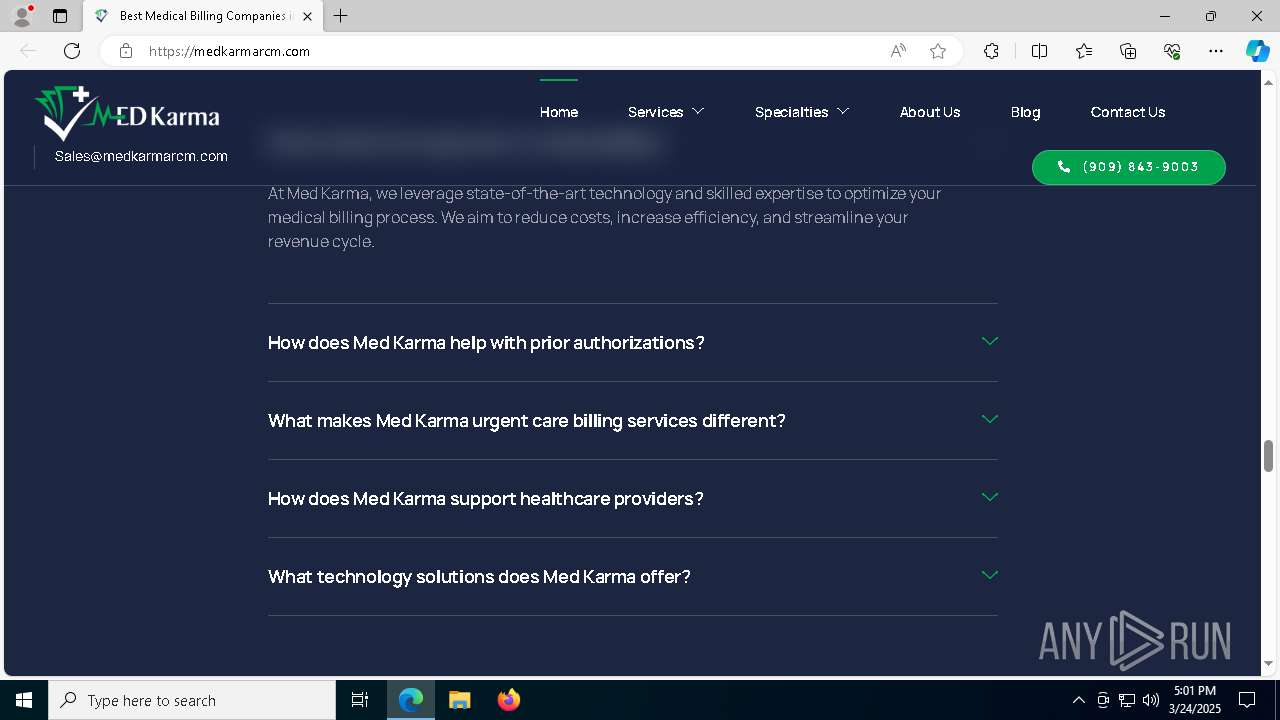Open the Windows Start menu
The width and height of the screenshot is (1280, 720).
point(24,700)
